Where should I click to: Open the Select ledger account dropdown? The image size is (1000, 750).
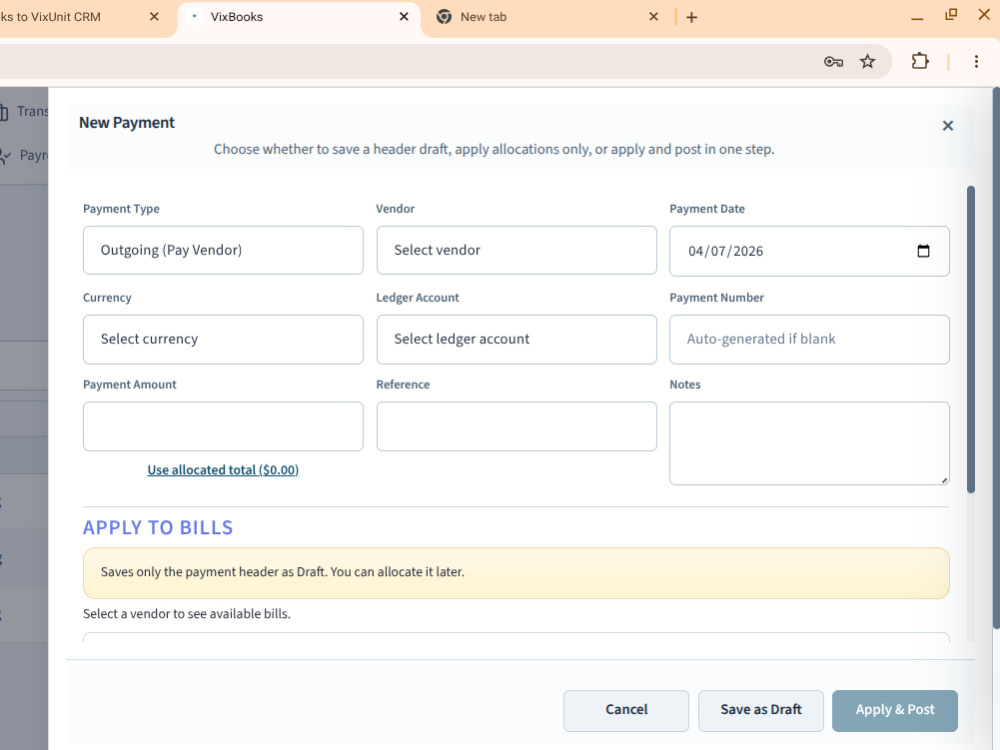[517, 339]
